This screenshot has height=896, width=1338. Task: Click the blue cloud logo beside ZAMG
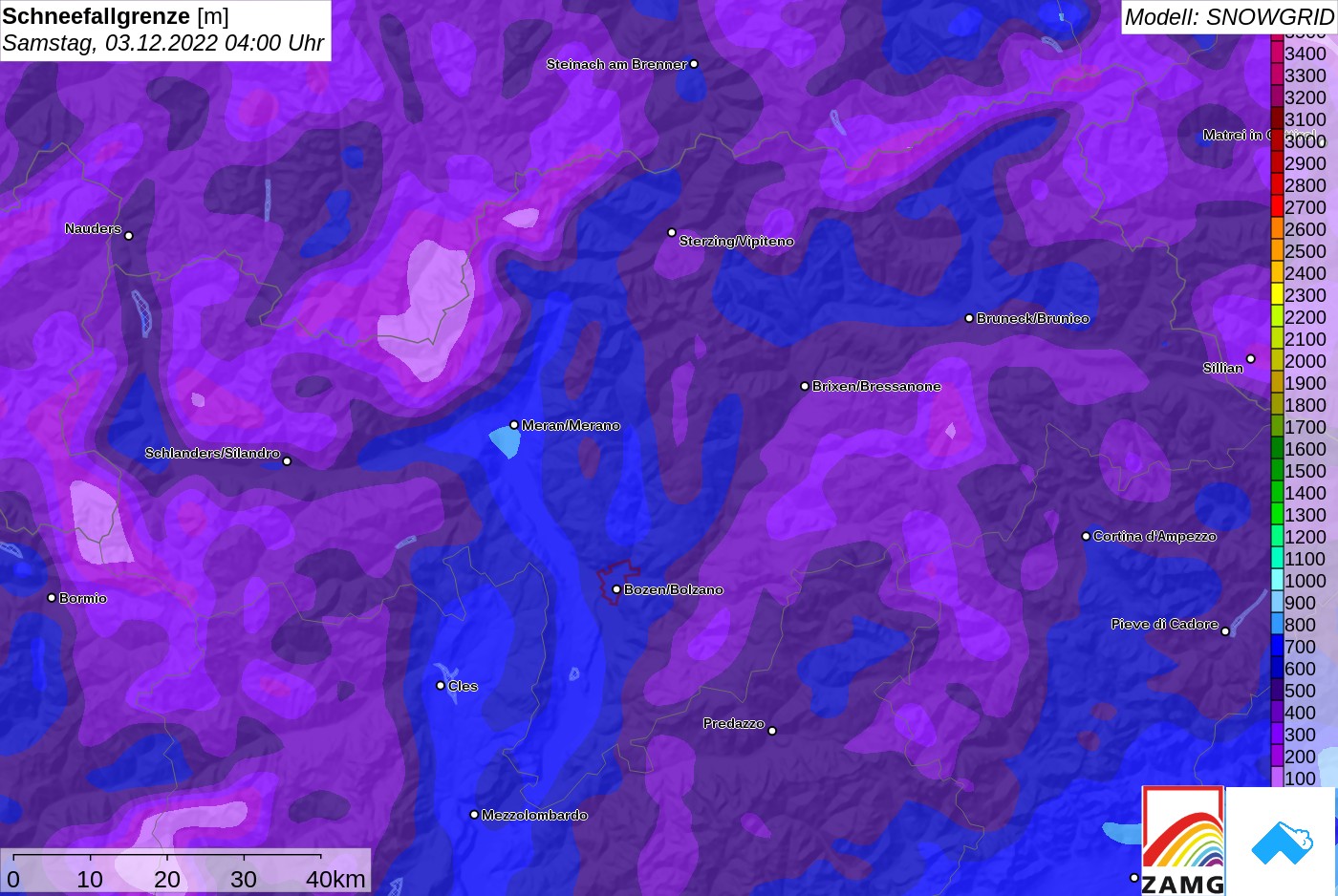(1282, 843)
